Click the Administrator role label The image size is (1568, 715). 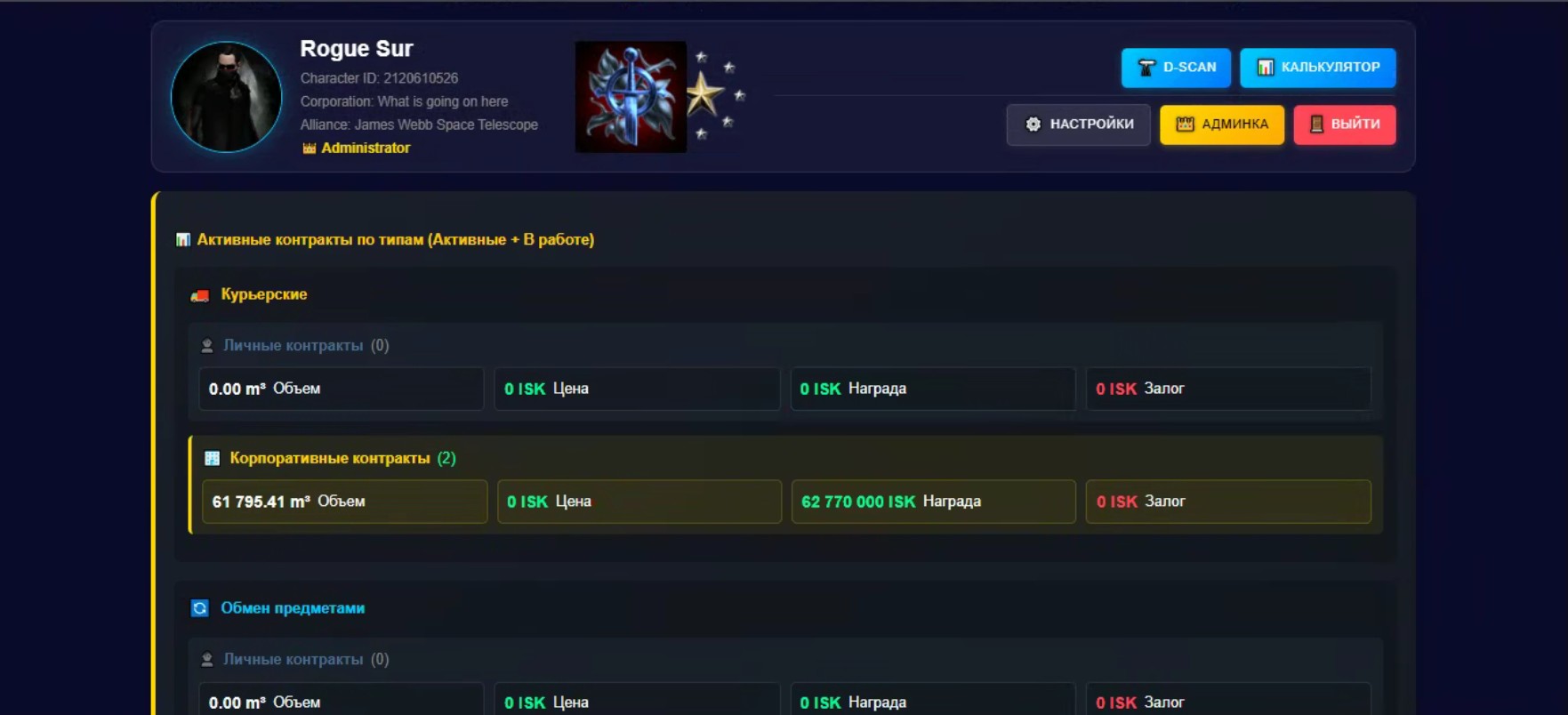[366, 149]
